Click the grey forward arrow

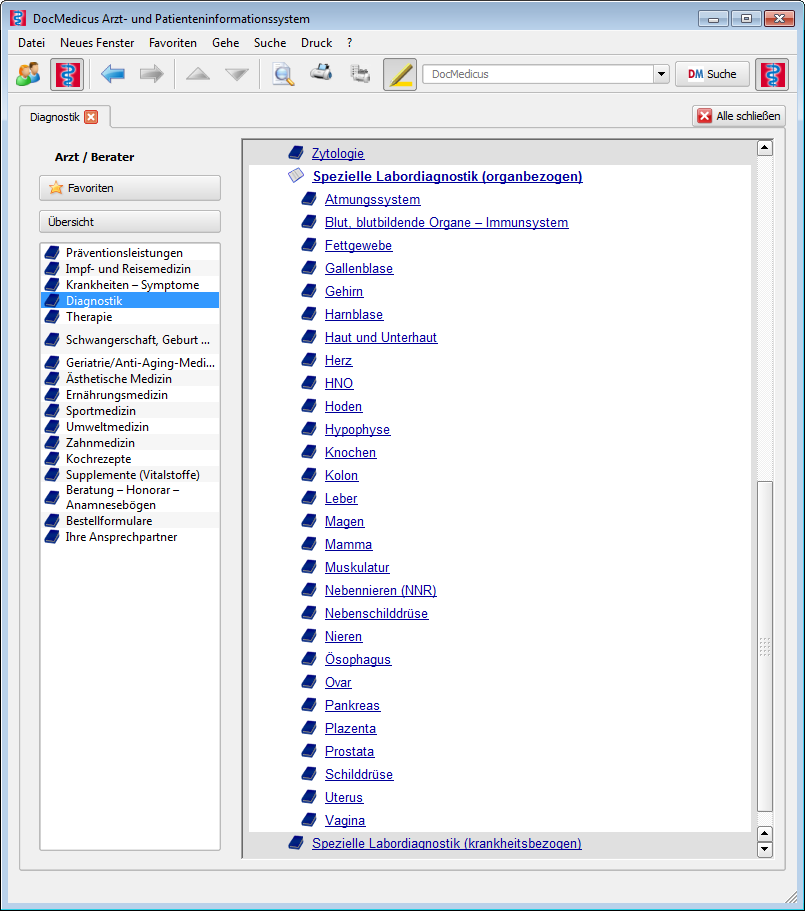point(151,74)
